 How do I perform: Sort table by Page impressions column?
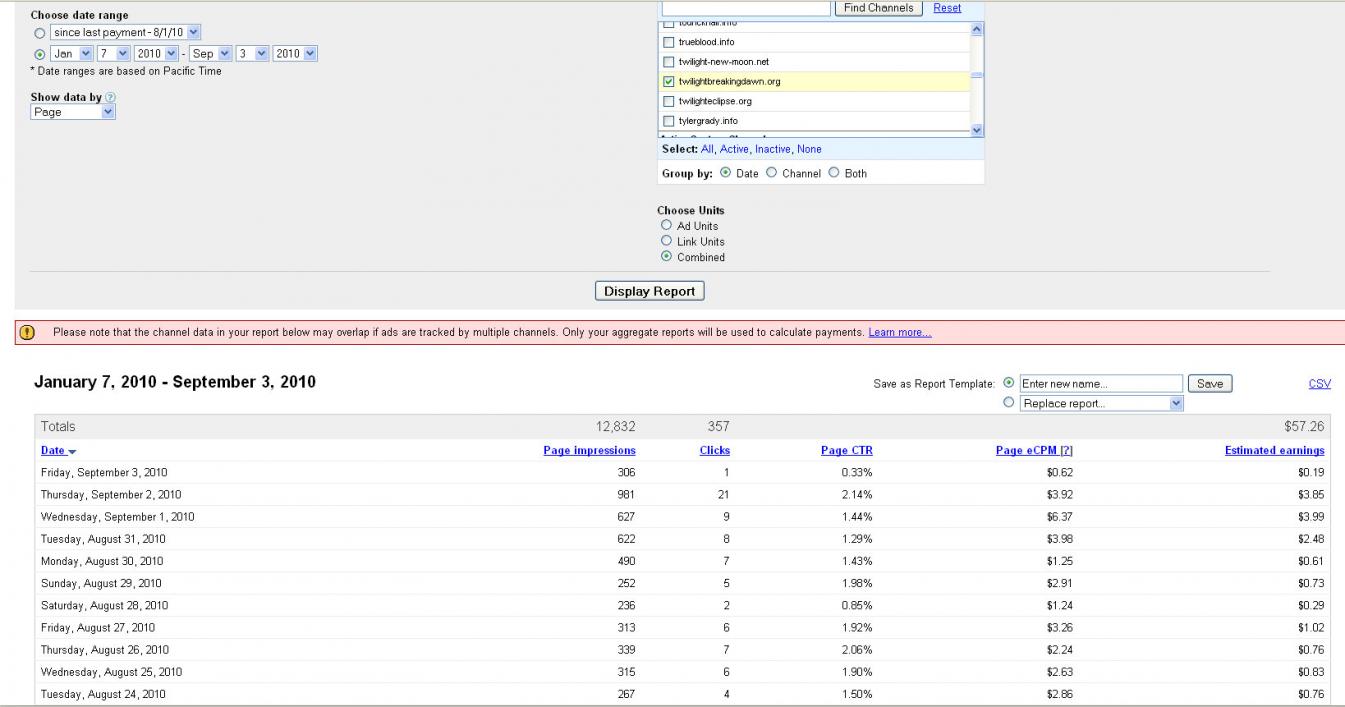pyautogui.click(x=589, y=451)
